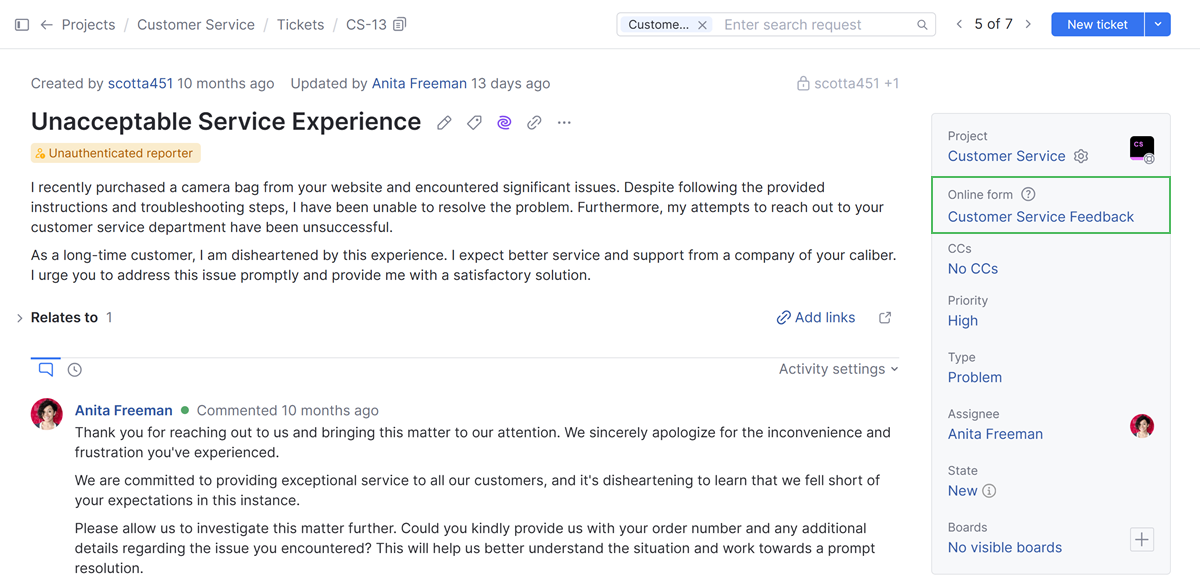
Task: Edit the ticket title with the pencil icon
Action: point(443,121)
